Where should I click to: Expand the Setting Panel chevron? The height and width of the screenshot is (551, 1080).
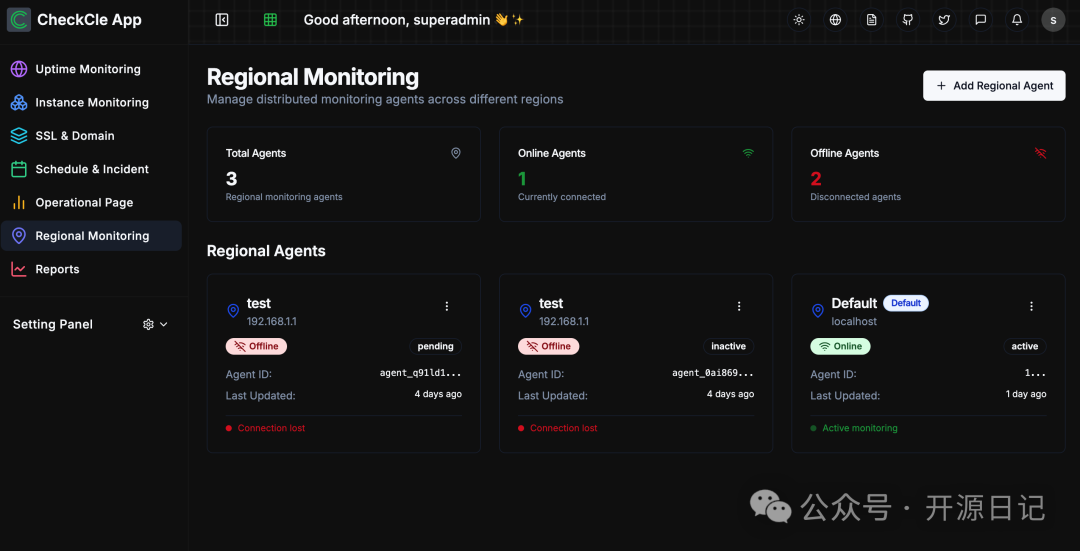click(164, 324)
